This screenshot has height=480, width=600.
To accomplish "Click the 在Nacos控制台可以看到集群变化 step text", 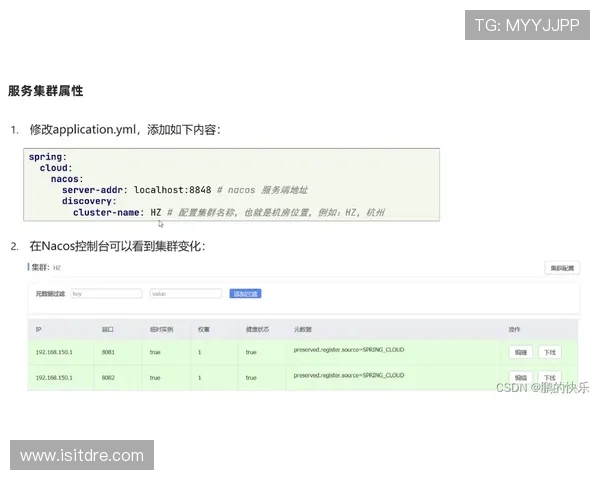I will [117, 246].
